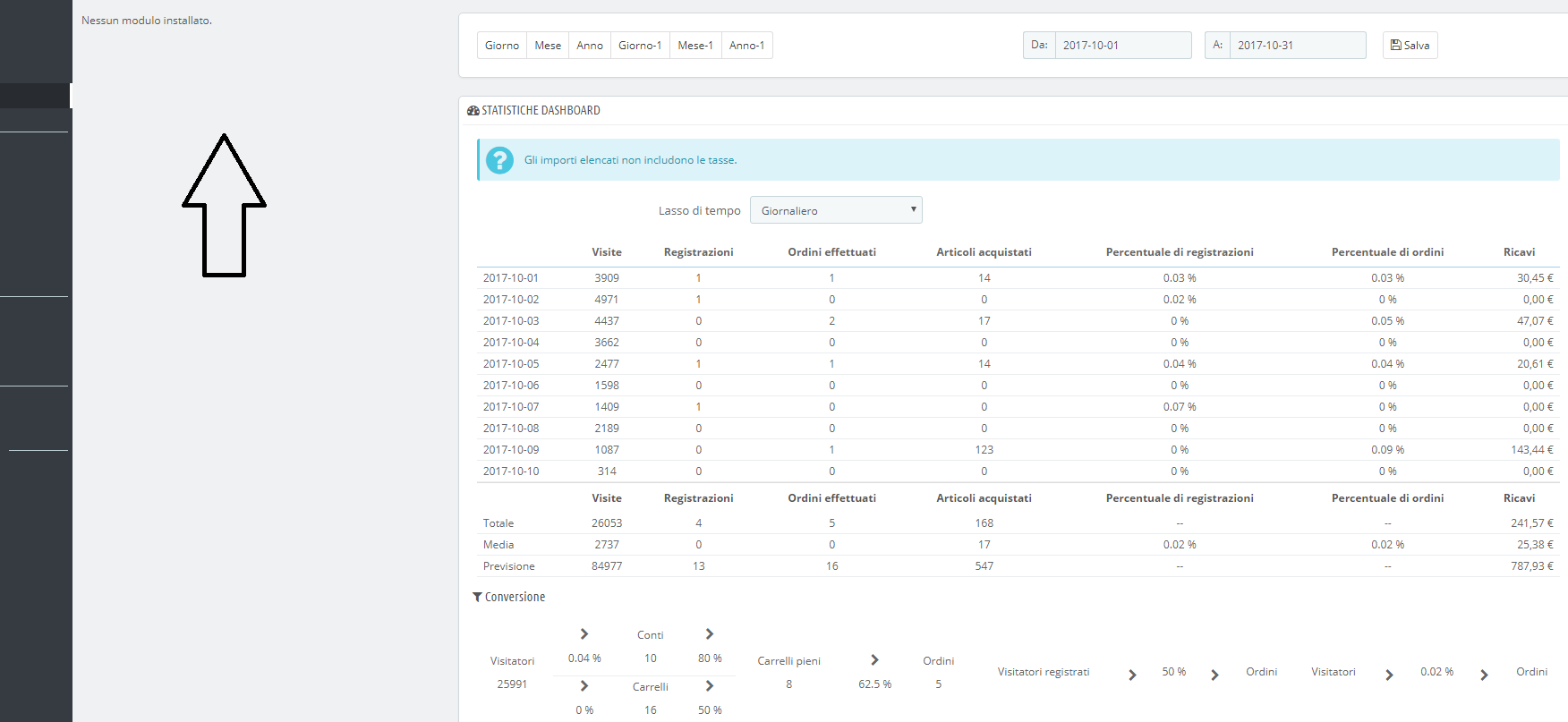This screenshot has width=1568, height=722.
Task: Select the 2017-10-08 date cell
Action: tap(511, 429)
